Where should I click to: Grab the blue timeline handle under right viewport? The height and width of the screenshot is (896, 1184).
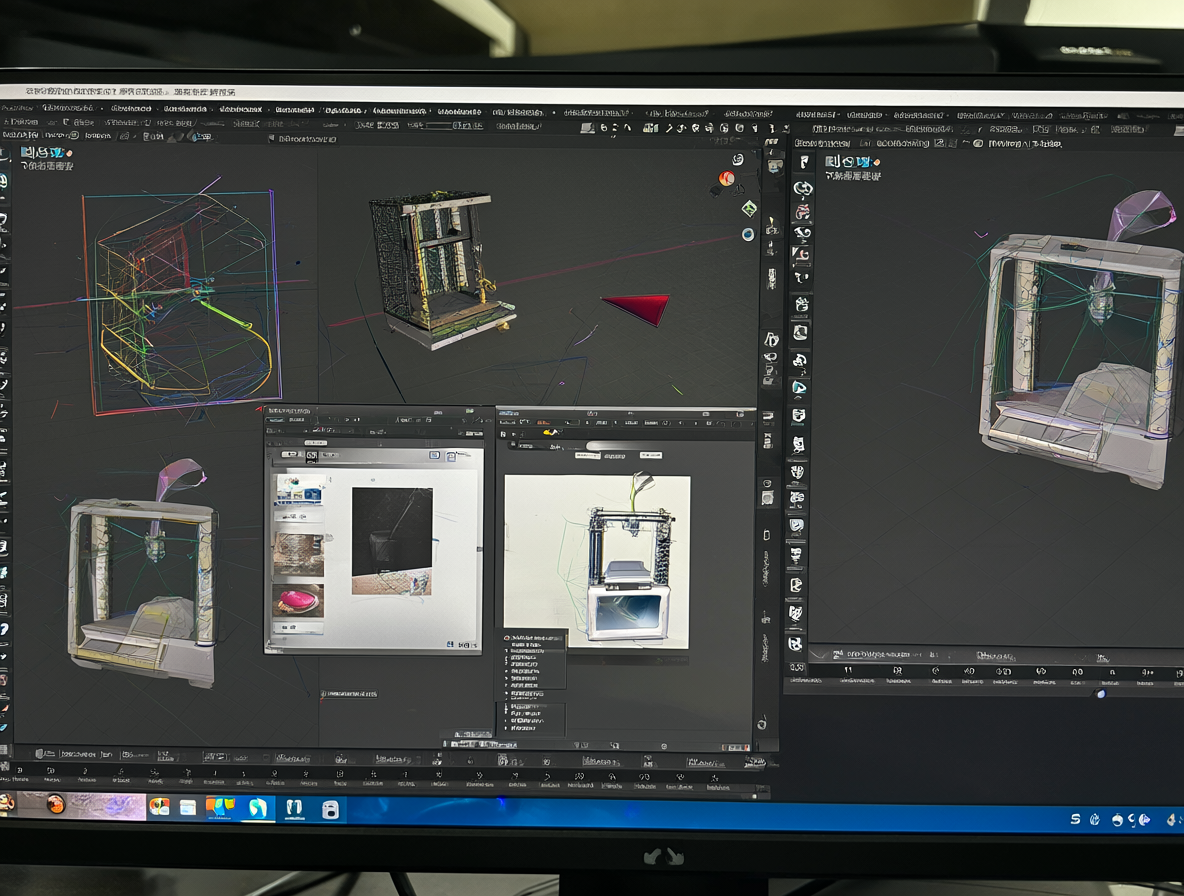coord(1100,694)
